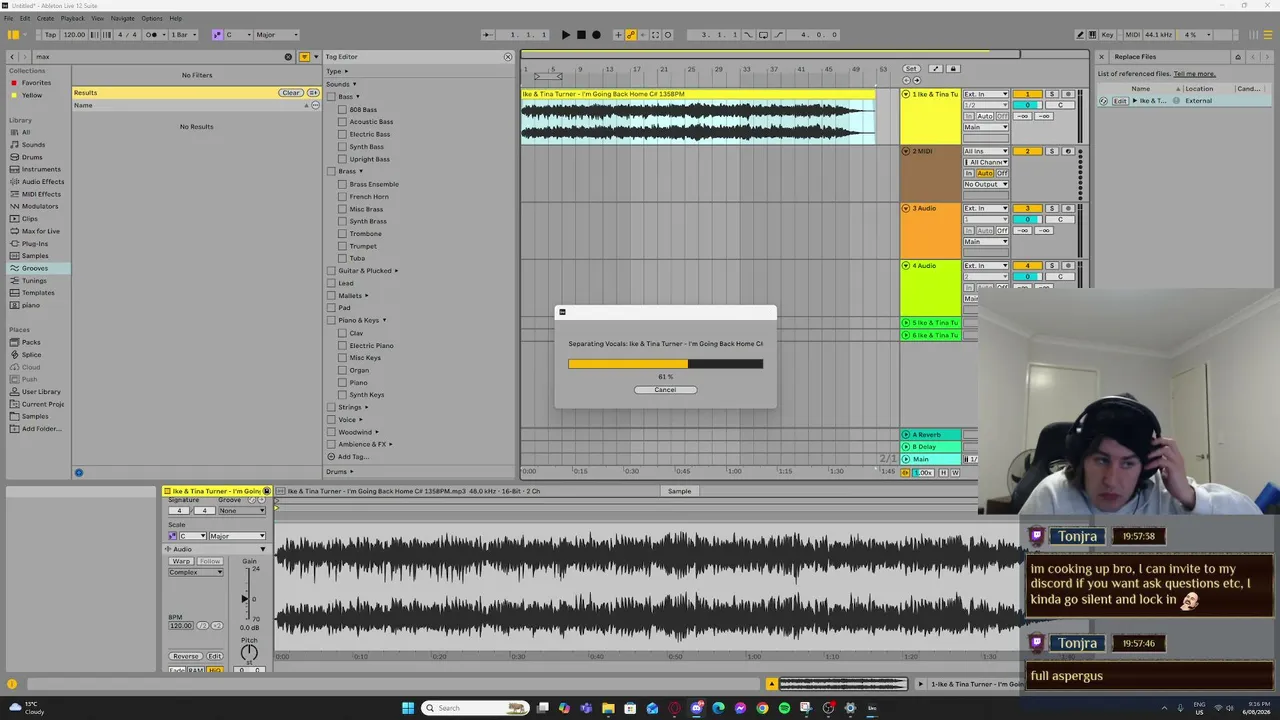Lock the arrangement with the padlock icon
This screenshot has height=720, width=1280.
pos(953,69)
